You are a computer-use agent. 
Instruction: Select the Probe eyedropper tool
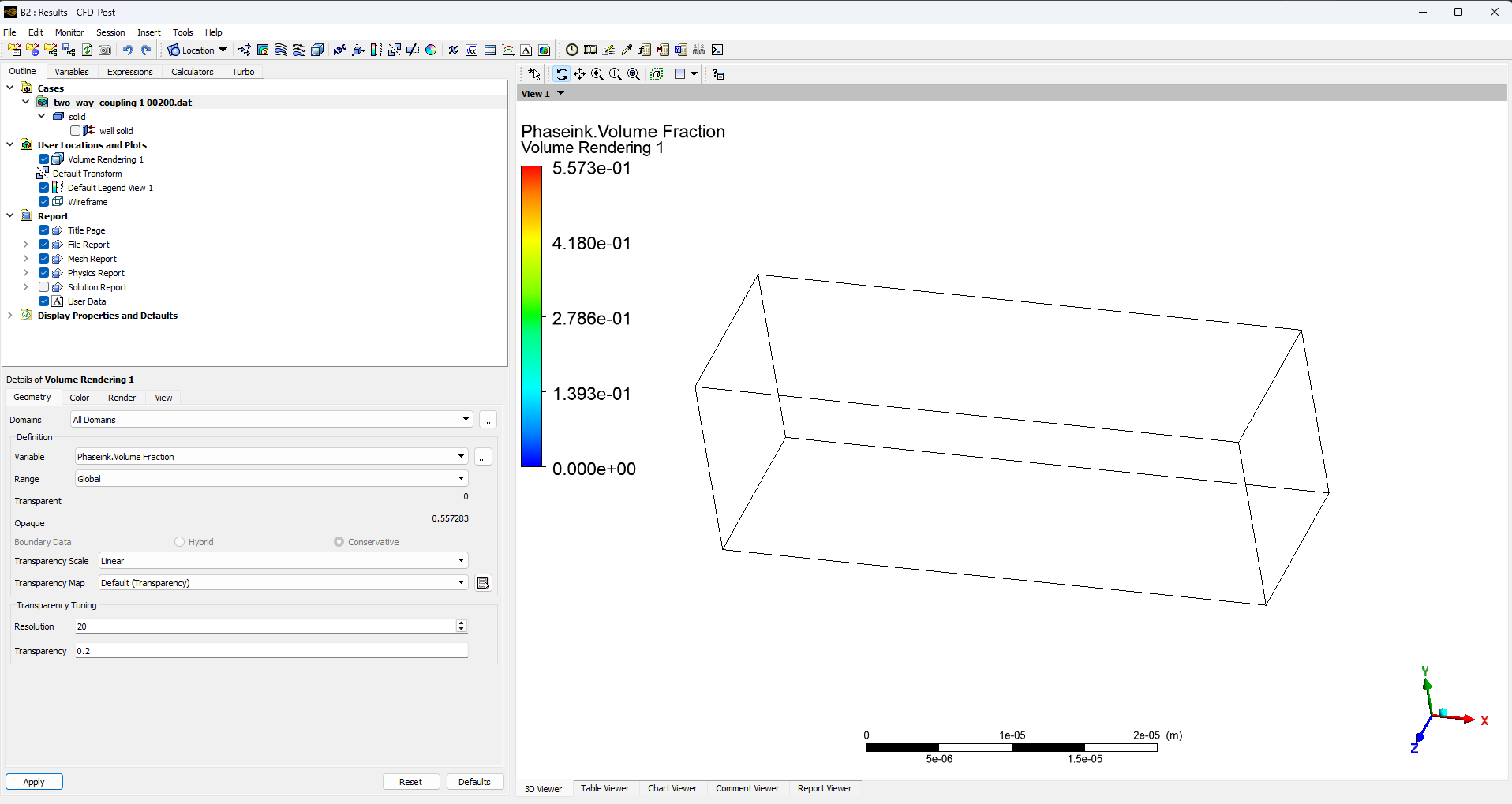point(627,50)
